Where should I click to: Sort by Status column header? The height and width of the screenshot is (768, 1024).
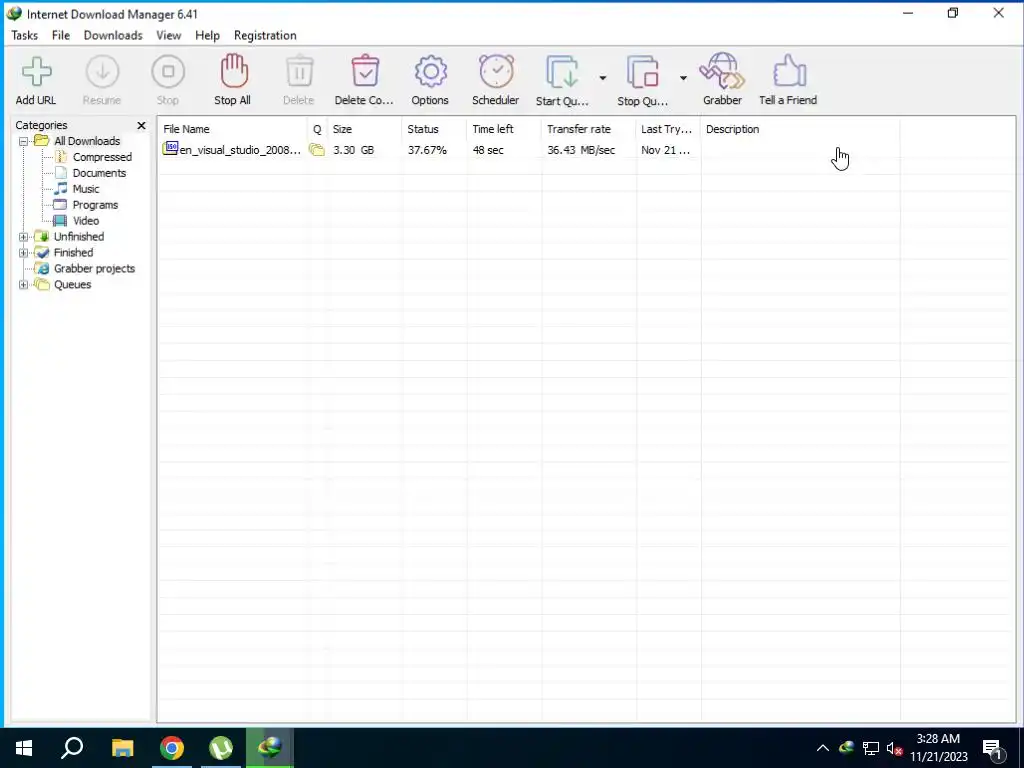point(434,129)
